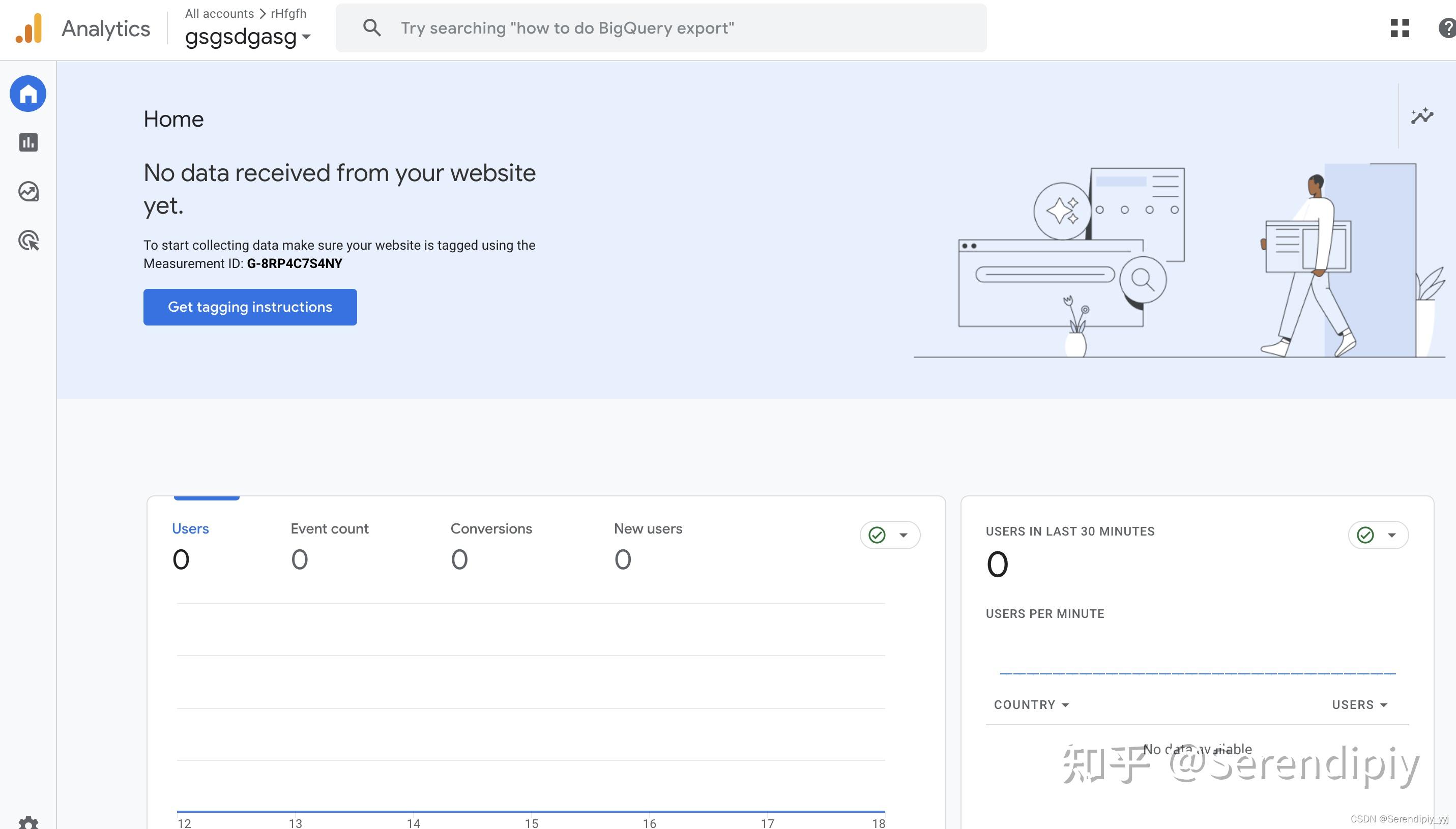Open the Explore icon in sidebar
This screenshot has width=1456, height=829.
28,191
